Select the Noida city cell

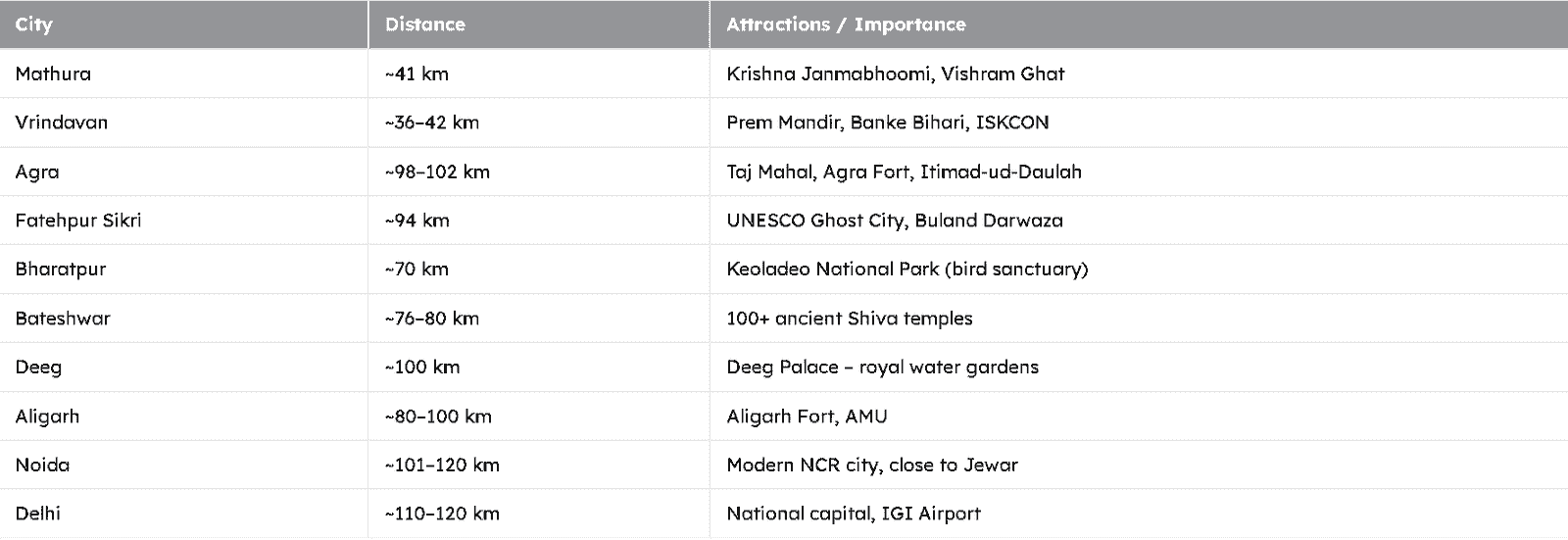pos(184,465)
